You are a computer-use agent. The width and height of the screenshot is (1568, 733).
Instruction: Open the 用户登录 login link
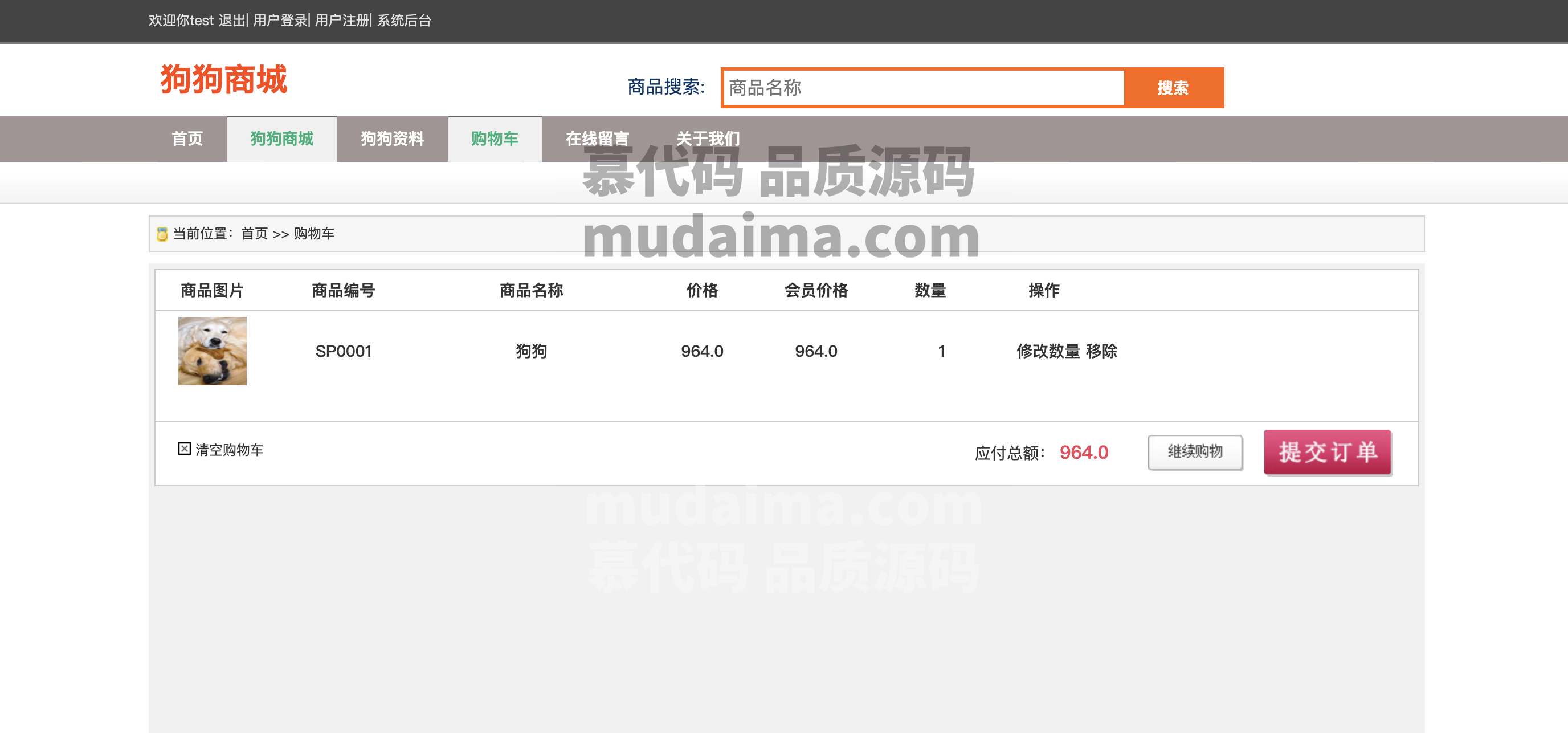tap(280, 21)
